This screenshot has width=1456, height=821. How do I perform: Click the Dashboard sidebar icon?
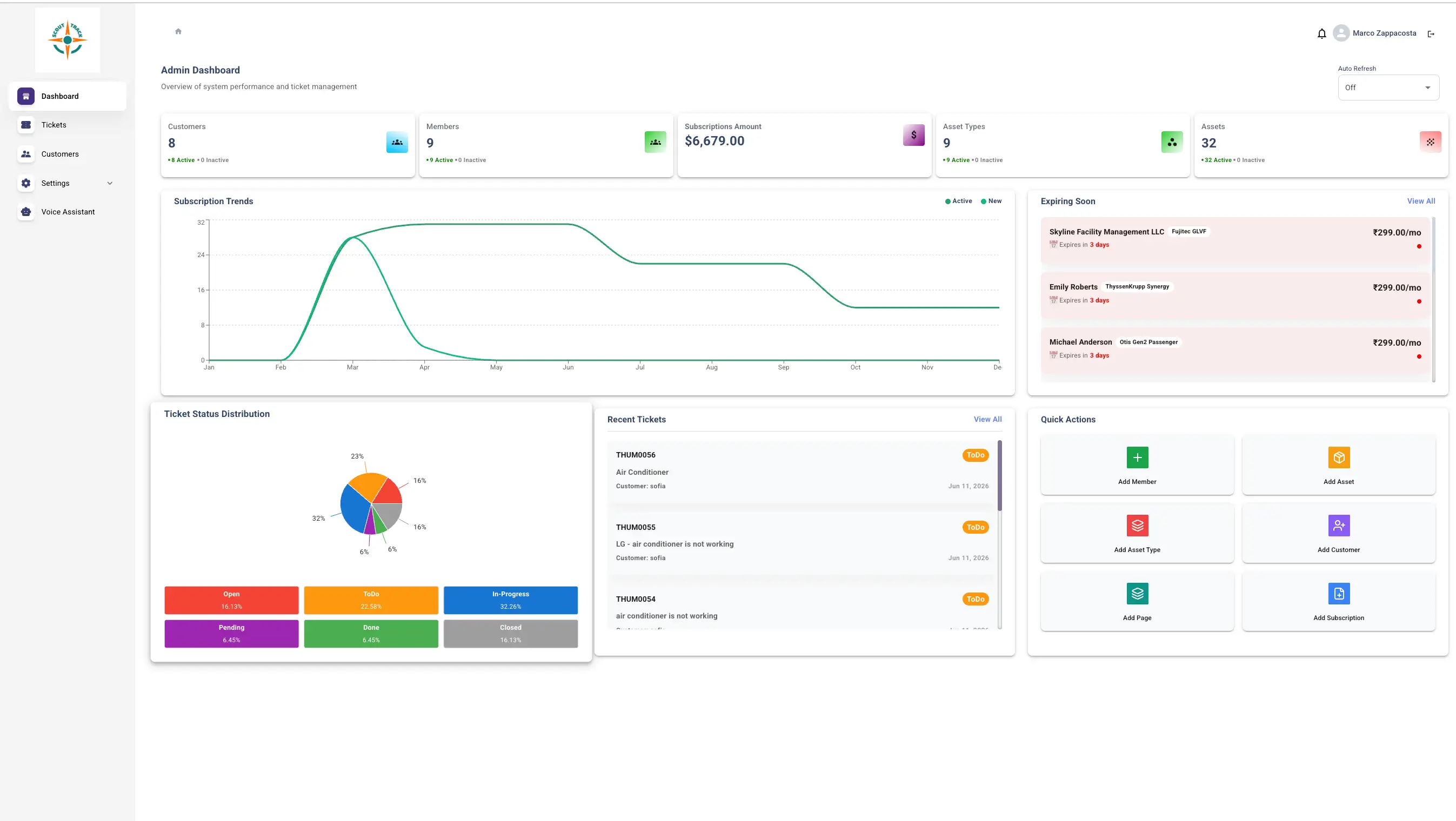(x=26, y=96)
